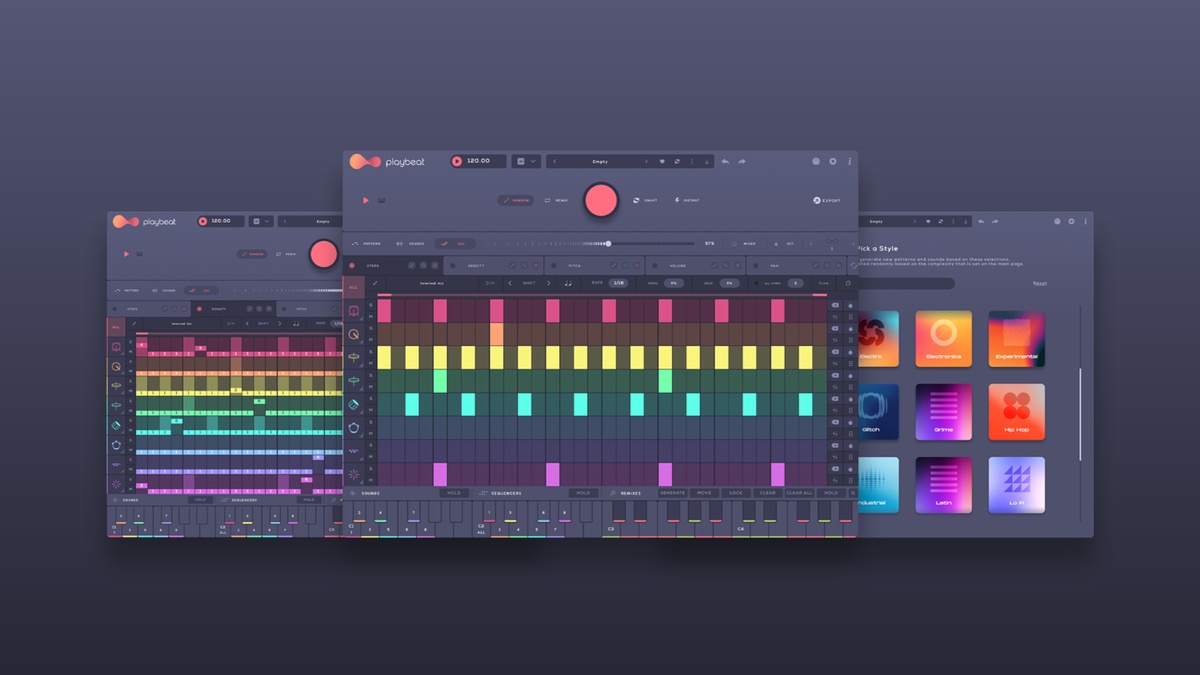1200x675 pixels.
Task: Select the pink starburst track icon
Action: [x=354, y=474]
